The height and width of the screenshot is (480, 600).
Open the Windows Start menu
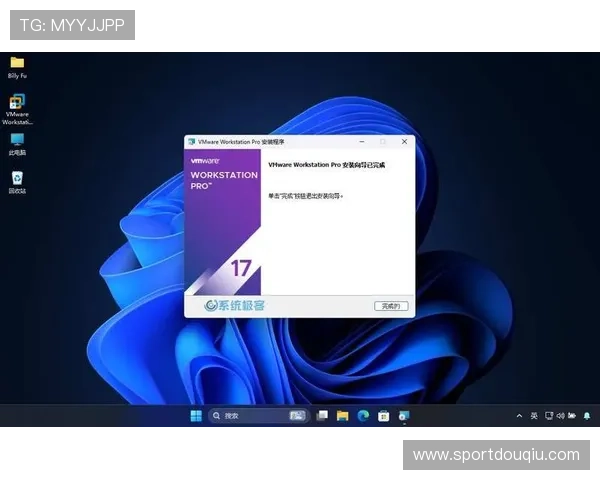pyautogui.click(x=196, y=415)
